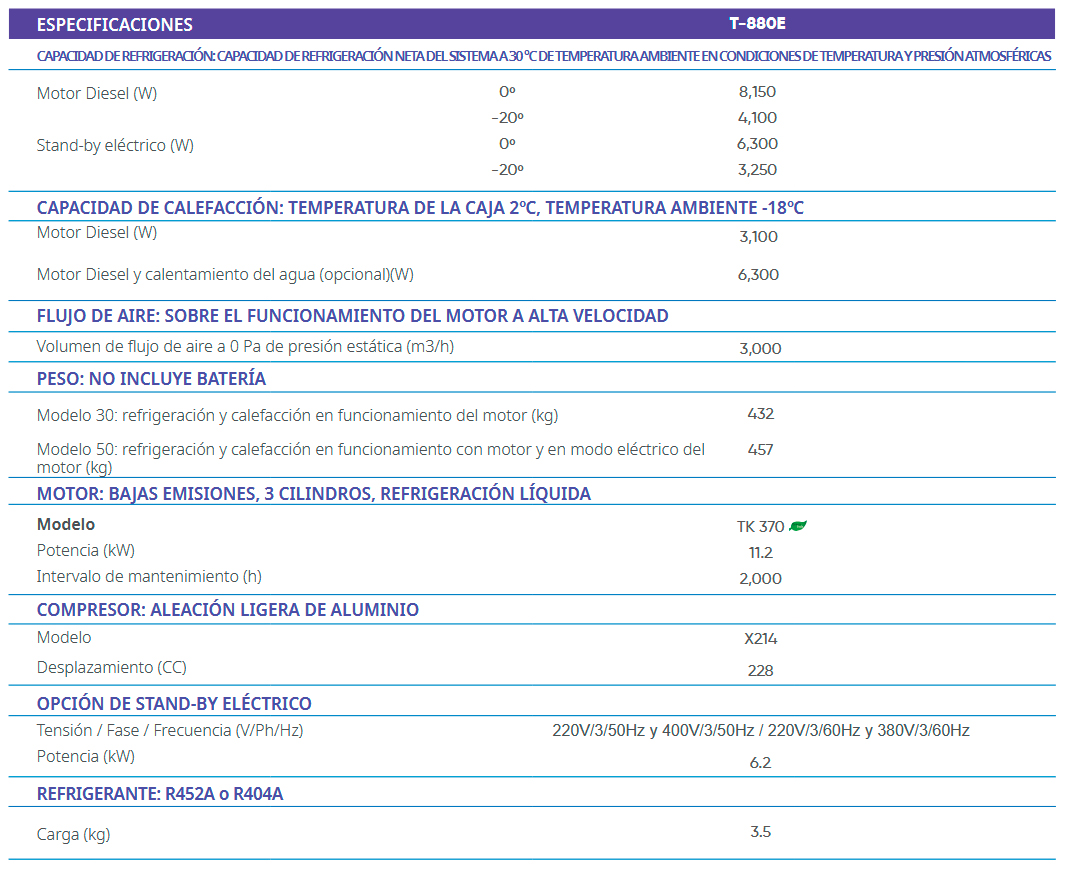
Task: Click the COMPRESOR: ALEACIÓN LIGERA DE ALUMINIO heading
Action: [x=228, y=610]
